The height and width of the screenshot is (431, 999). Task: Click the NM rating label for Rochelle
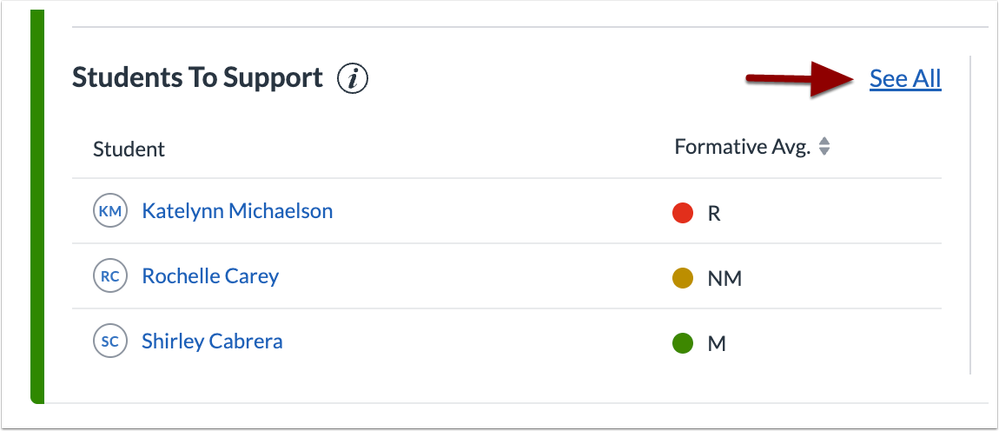click(x=724, y=279)
